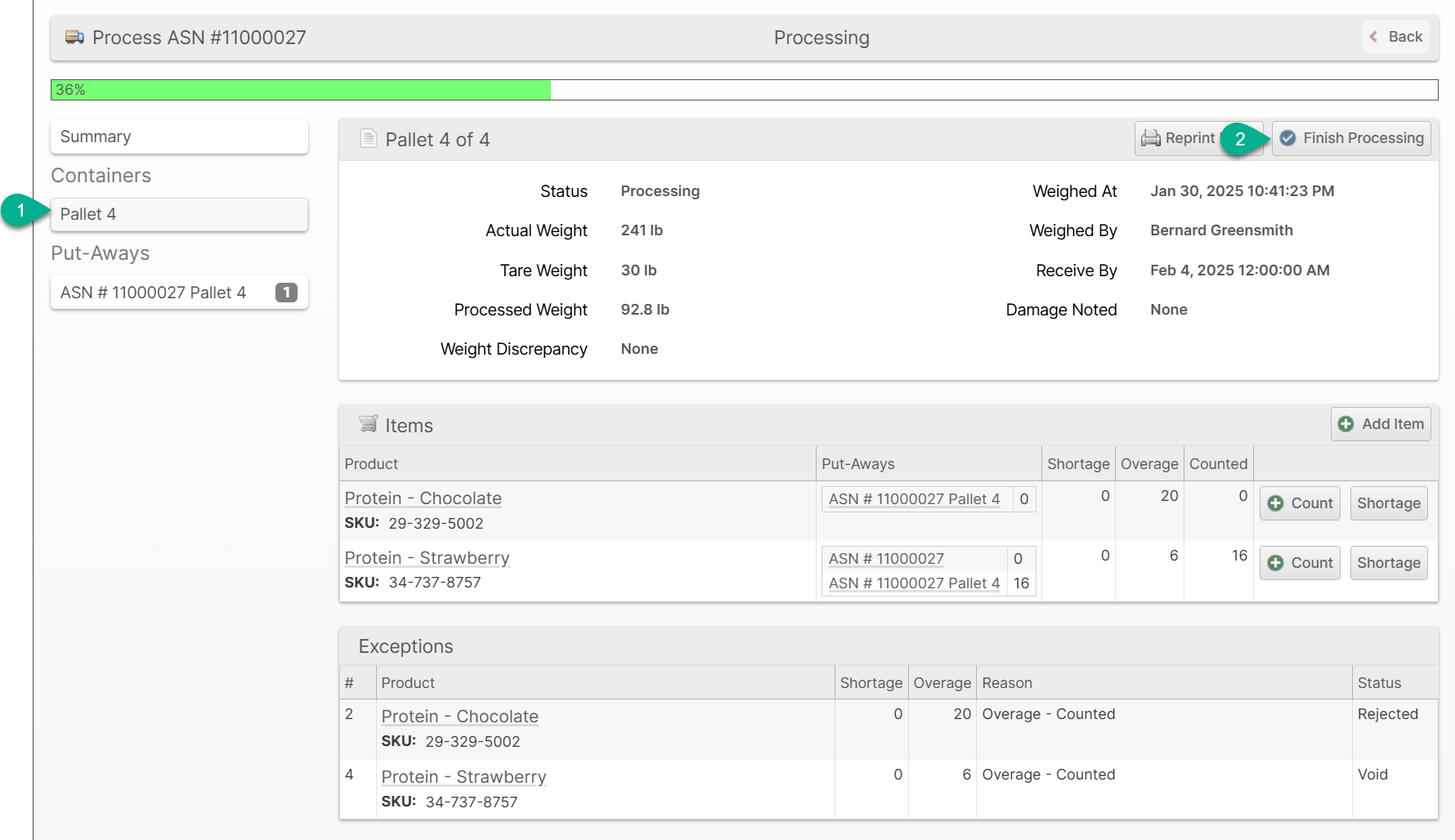Click the truck icon beside Process ASN title
Viewport: 1455px width, 840px height.
coord(74,38)
